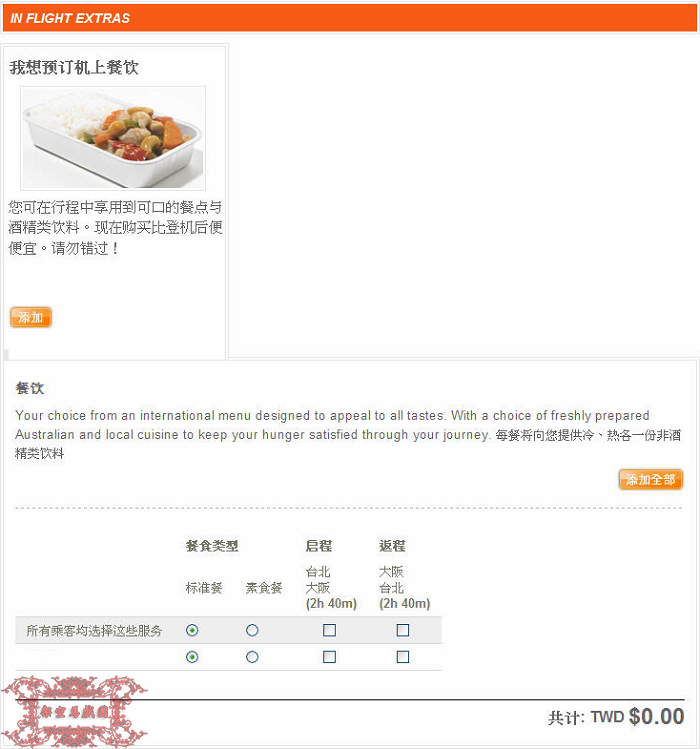Image resolution: width=700 pixels, height=749 pixels.
Task: Check 返程 Osaka–Taipei box in second row
Action: click(x=403, y=657)
